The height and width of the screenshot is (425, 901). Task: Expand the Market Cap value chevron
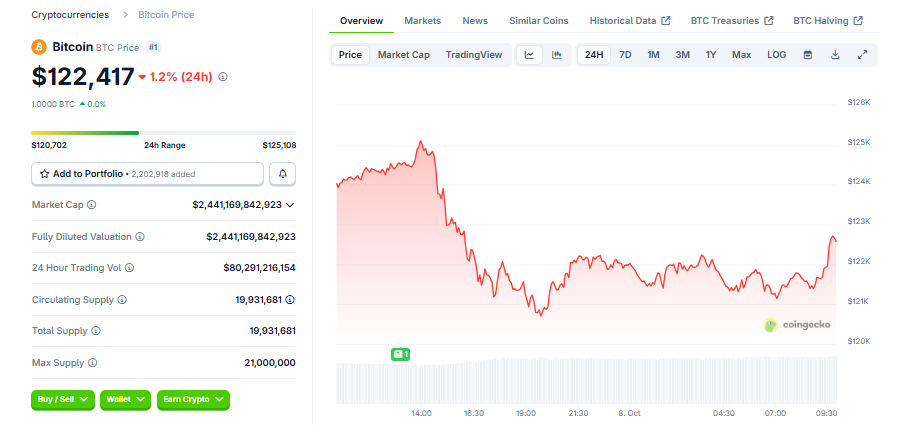pyautogui.click(x=290, y=205)
